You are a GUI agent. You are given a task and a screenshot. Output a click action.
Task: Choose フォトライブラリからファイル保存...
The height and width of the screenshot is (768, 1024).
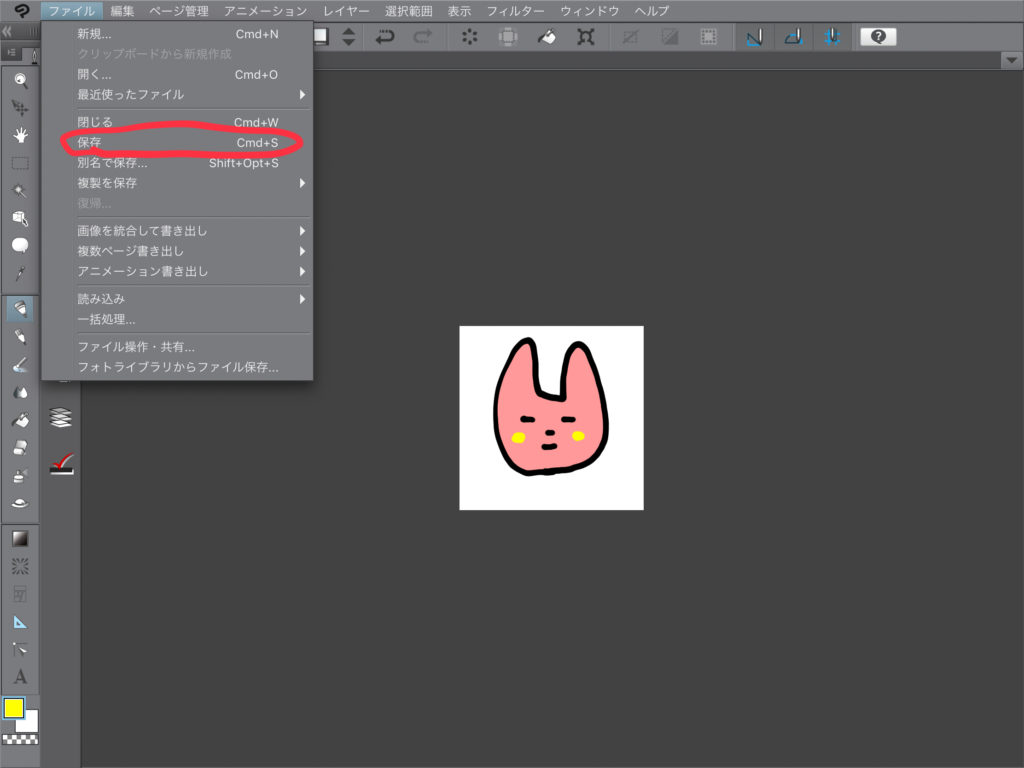(x=178, y=367)
